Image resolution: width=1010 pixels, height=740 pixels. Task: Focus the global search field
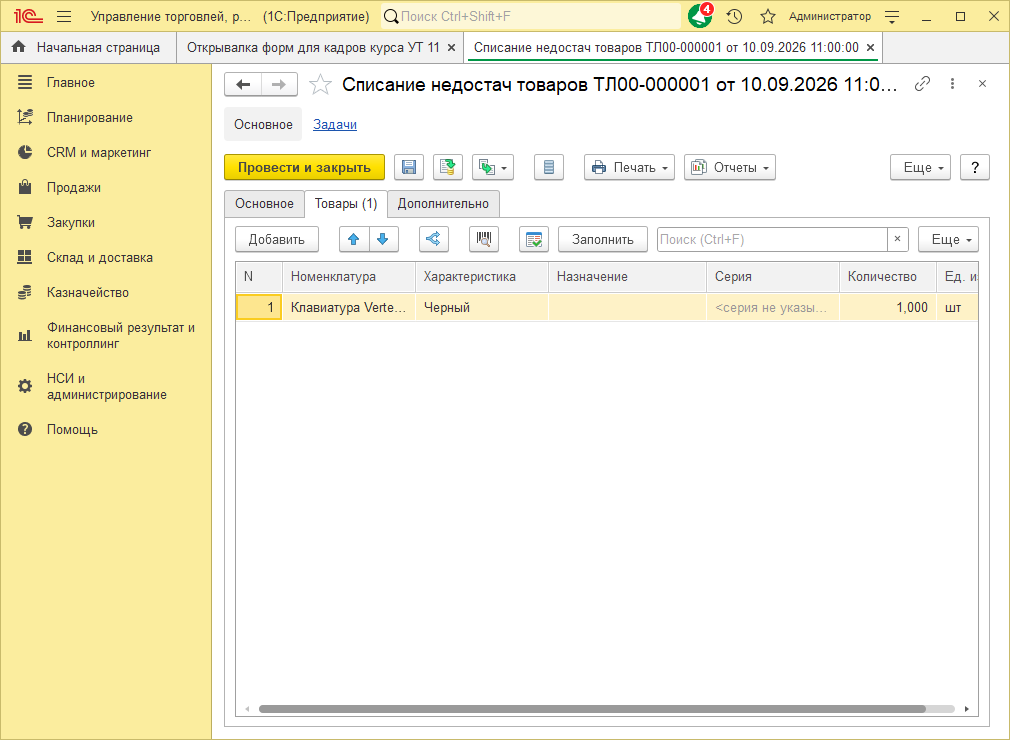point(531,17)
